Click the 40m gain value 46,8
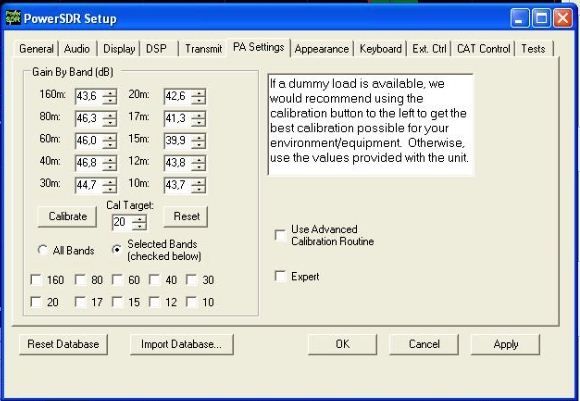 (89, 163)
